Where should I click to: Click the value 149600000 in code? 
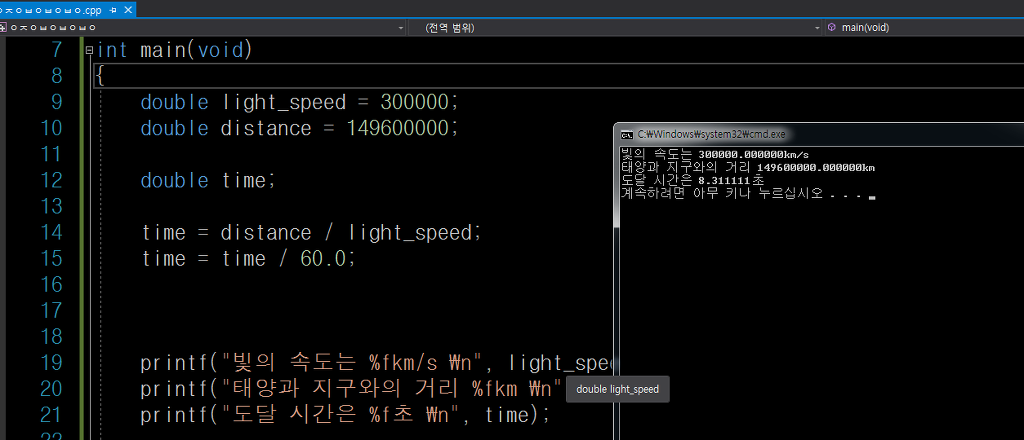[398, 128]
